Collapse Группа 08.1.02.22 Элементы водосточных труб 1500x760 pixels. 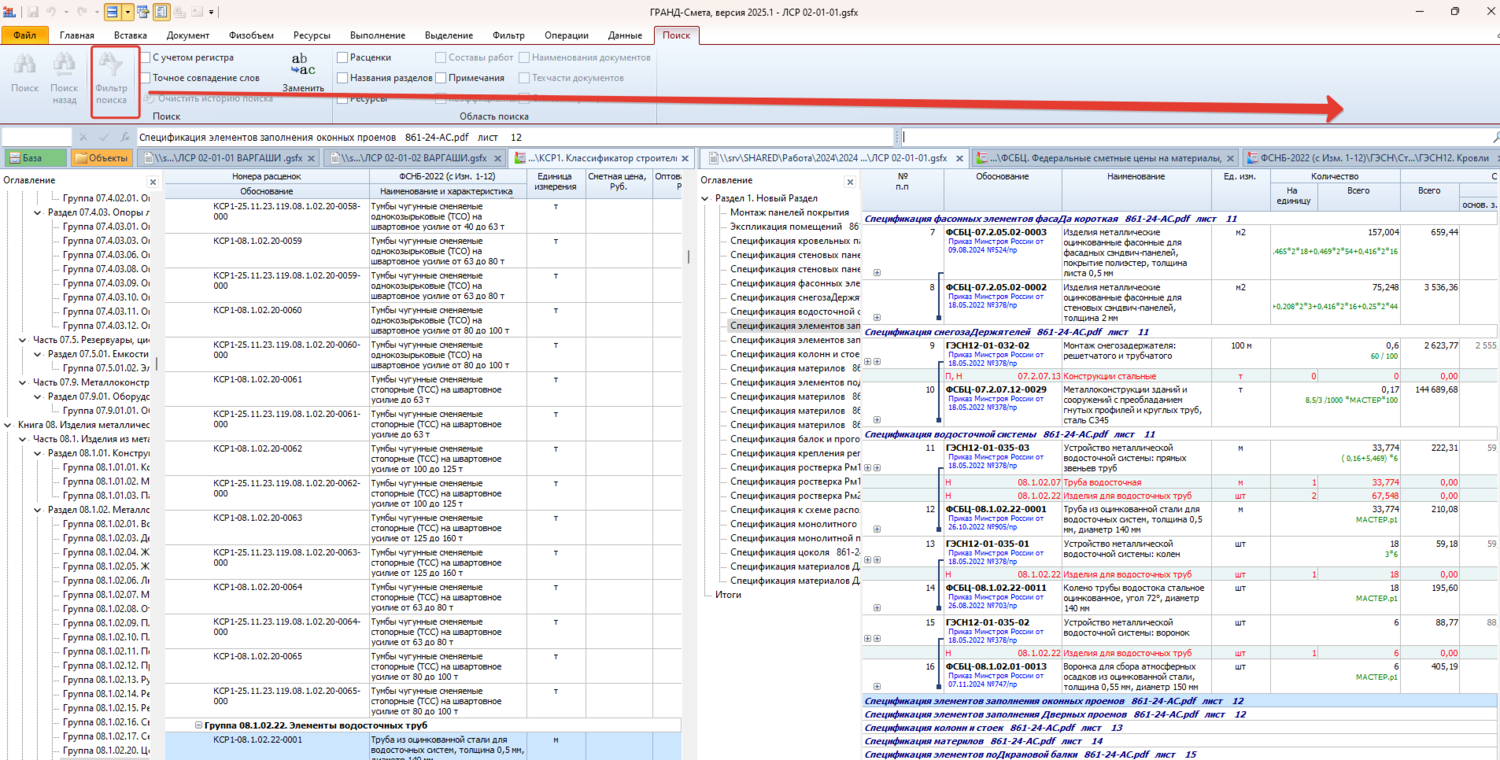pos(199,725)
